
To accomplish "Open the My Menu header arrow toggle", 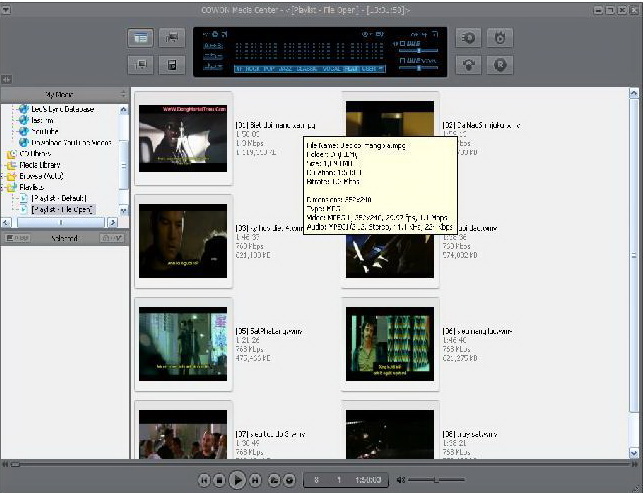I will coord(123,94).
